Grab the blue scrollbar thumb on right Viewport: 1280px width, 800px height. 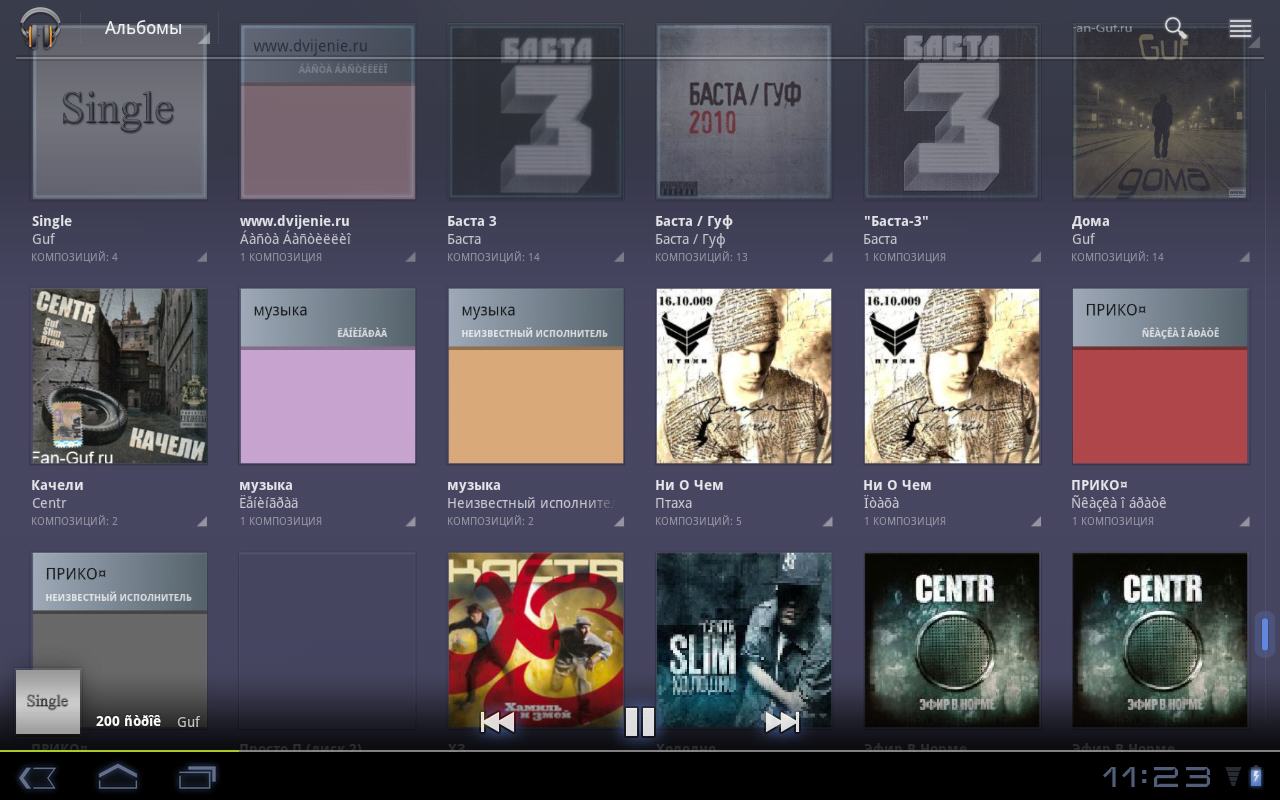[x=1265, y=634]
